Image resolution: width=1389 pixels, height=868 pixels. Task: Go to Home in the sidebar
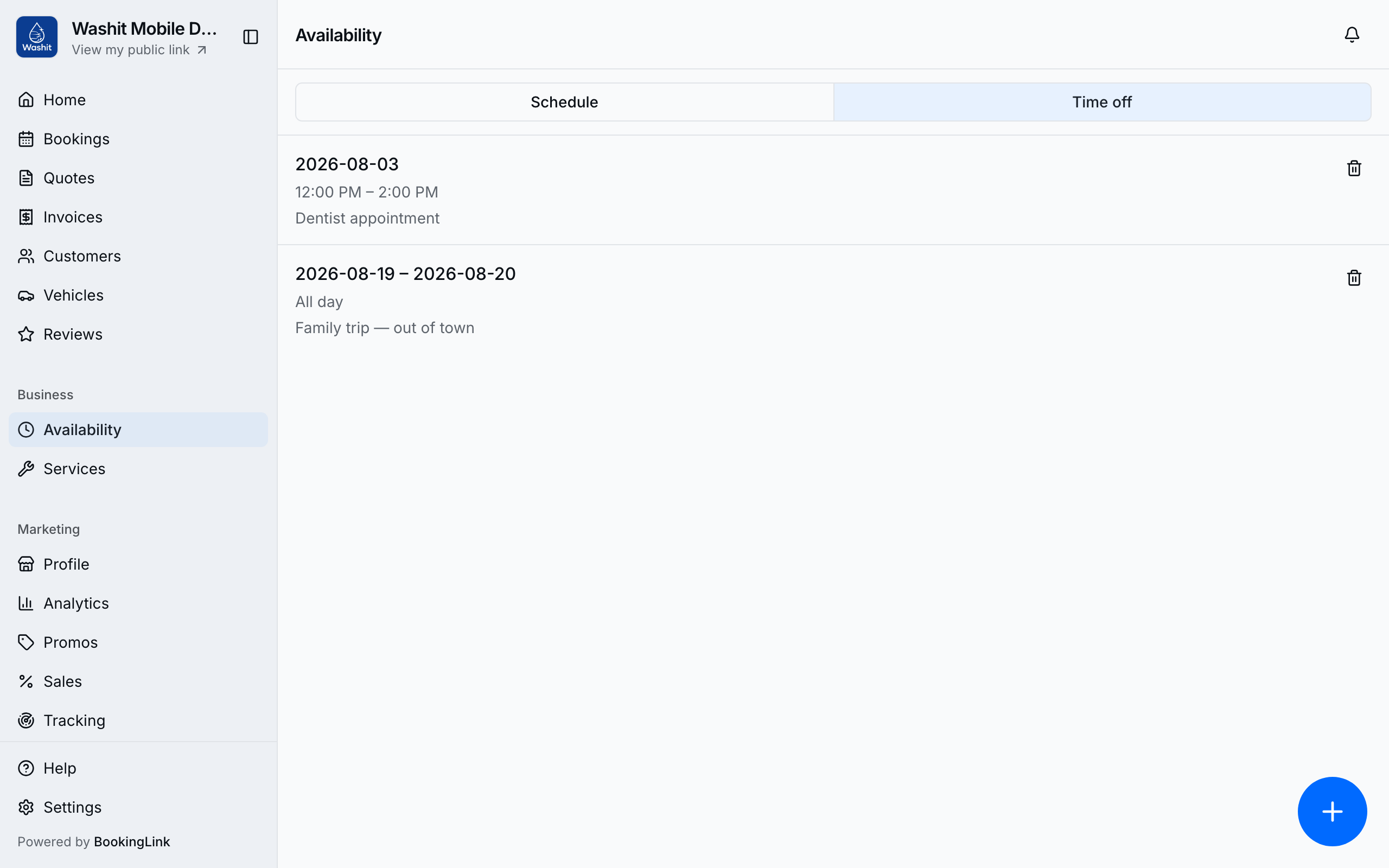(138, 100)
